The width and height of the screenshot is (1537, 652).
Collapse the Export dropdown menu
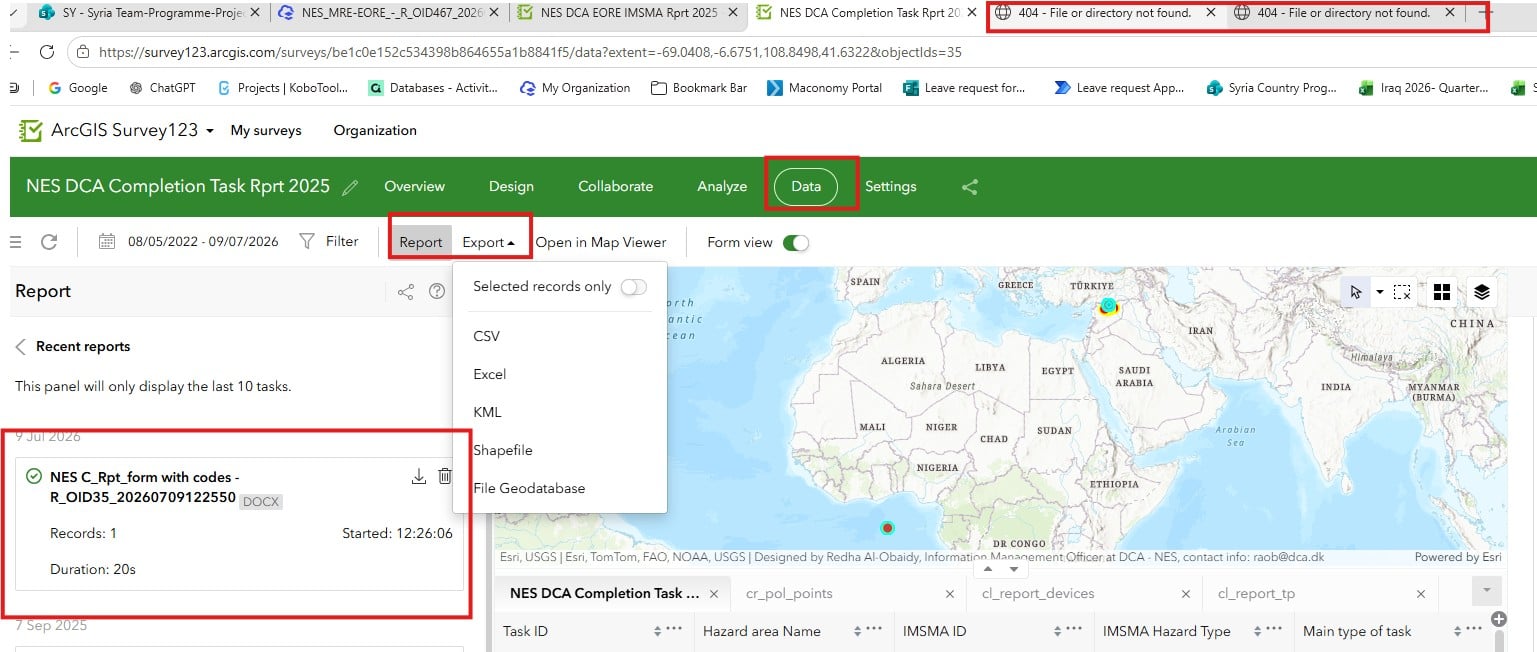(489, 242)
